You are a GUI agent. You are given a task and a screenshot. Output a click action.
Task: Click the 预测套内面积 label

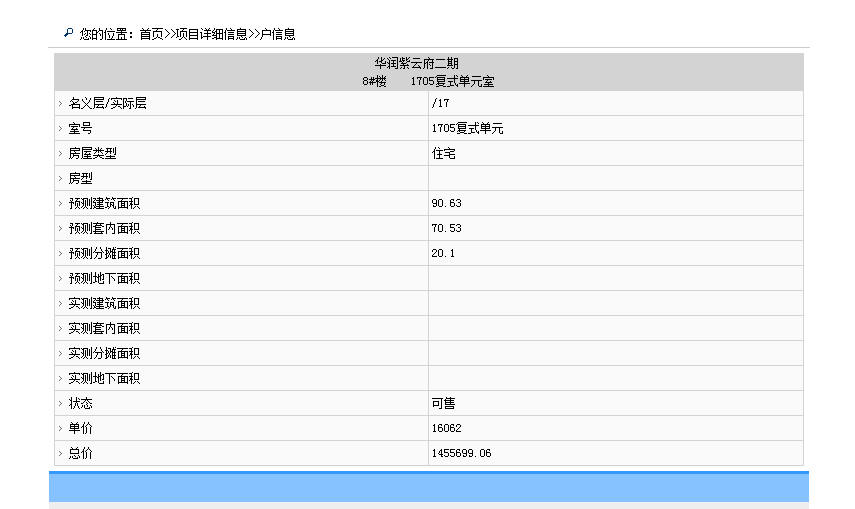[104, 229]
